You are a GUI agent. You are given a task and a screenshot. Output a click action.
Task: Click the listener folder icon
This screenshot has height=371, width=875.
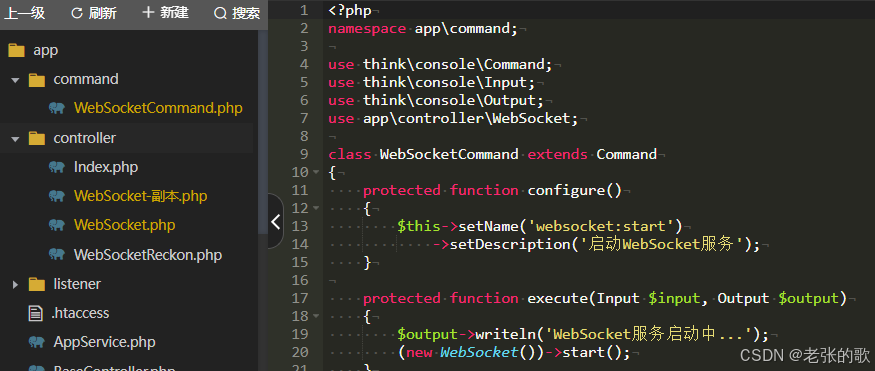pos(36,284)
